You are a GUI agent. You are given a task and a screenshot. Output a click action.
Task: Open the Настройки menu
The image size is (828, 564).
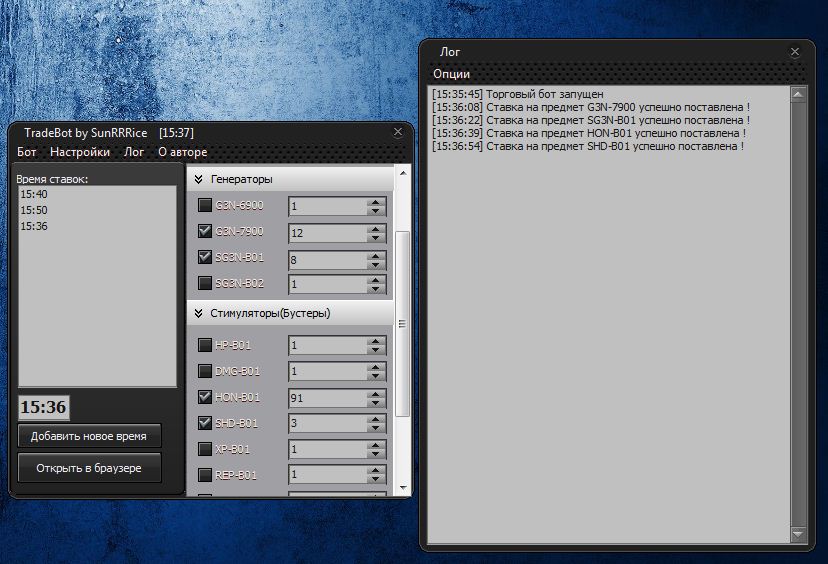click(80, 152)
